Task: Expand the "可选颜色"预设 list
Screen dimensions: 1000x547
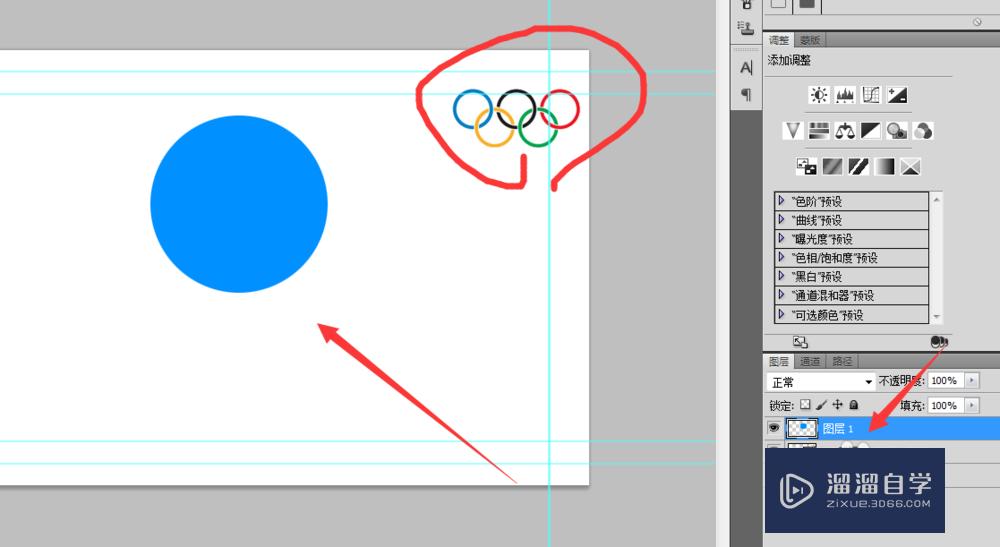Action: pos(781,314)
